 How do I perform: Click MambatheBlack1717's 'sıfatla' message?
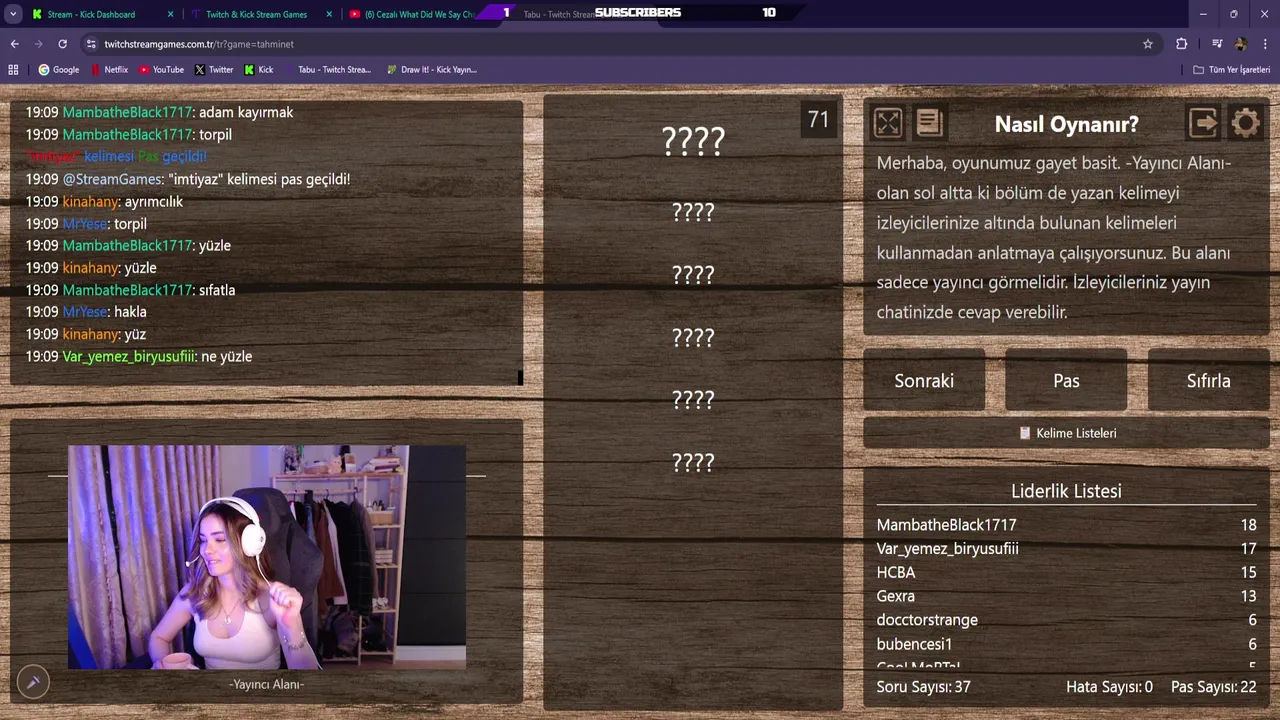(130, 290)
